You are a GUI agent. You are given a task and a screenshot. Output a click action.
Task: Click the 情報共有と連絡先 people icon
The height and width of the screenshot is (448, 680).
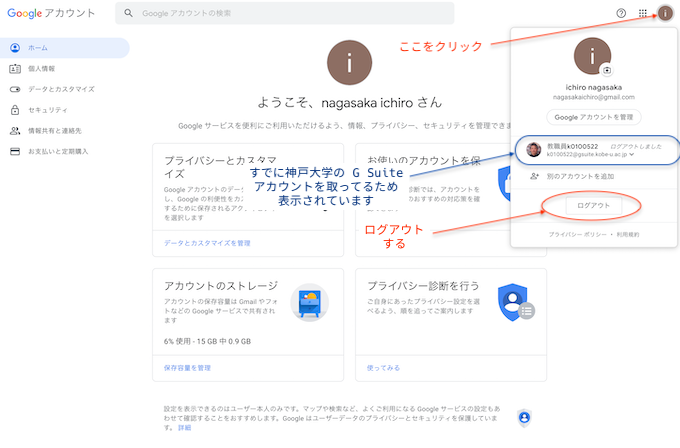[x=15, y=131]
